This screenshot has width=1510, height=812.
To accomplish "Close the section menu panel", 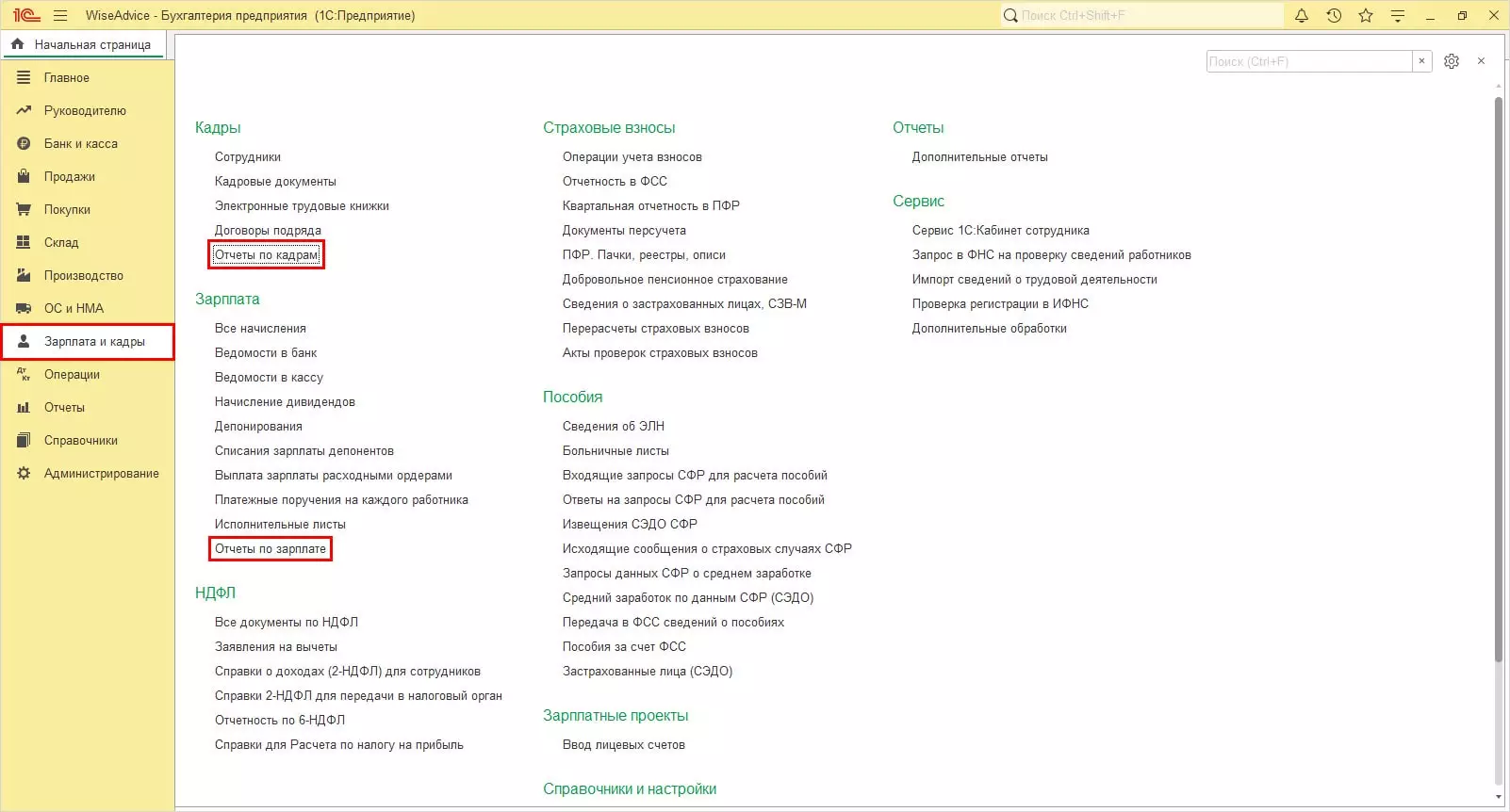I will (x=1482, y=61).
